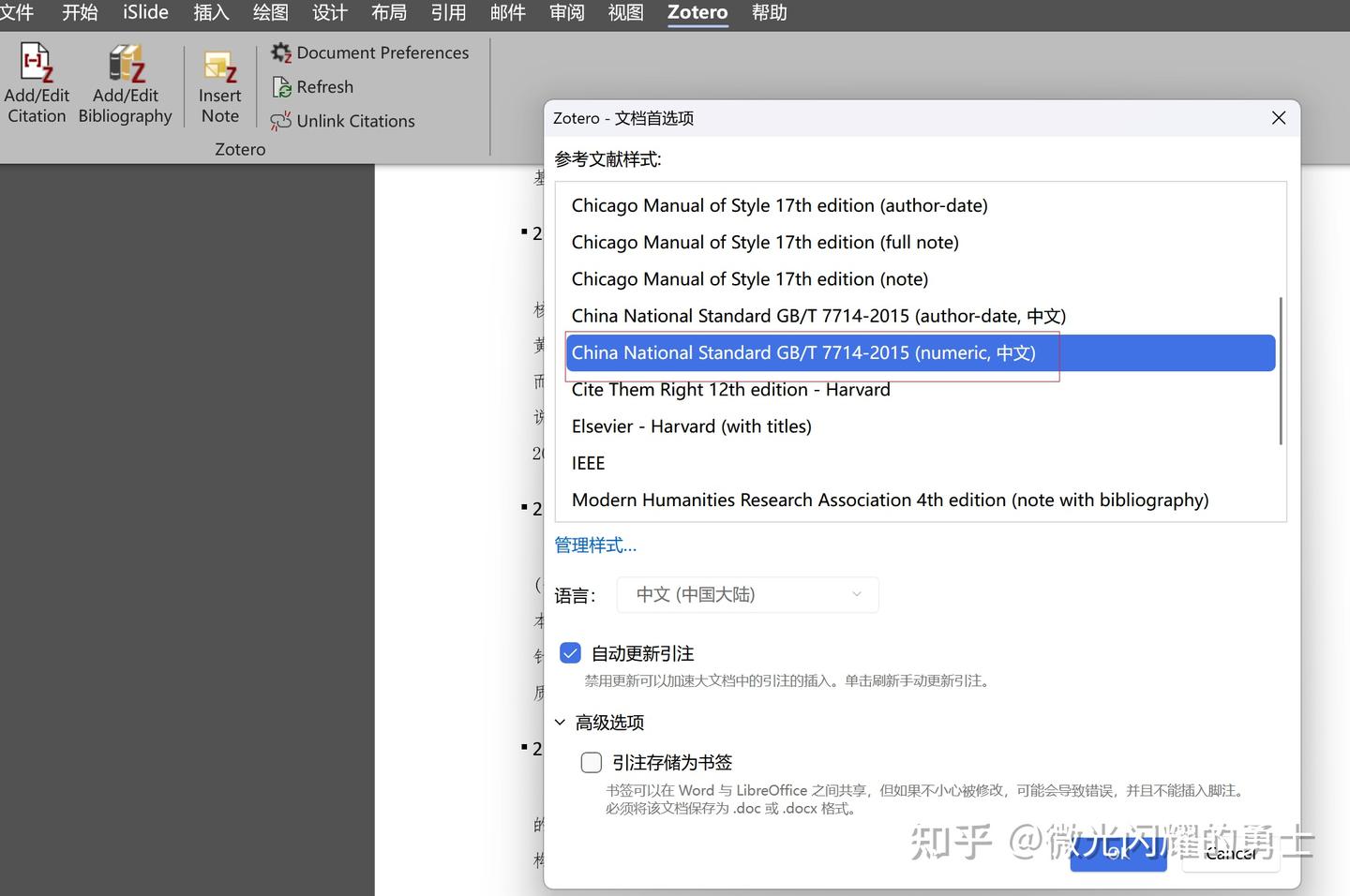Viewport: 1350px width, 896px height.
Task: Close the Zotero document preferences dialog
Action: click(1278, 118)
